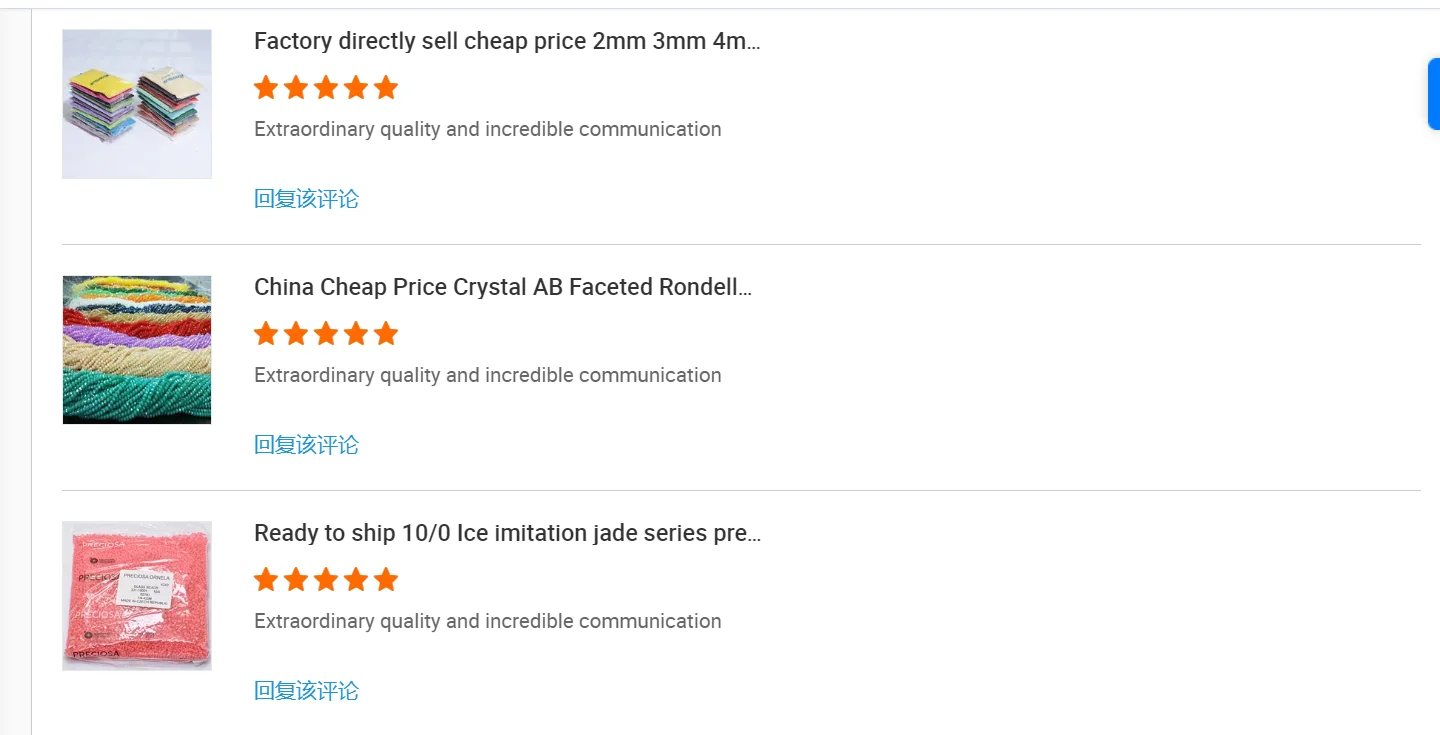Image resolution: width=1440 pixels, height=735 pixels.
Task: Open the "Factory directly sell cheap price" product title
Action: click(507, 41)
